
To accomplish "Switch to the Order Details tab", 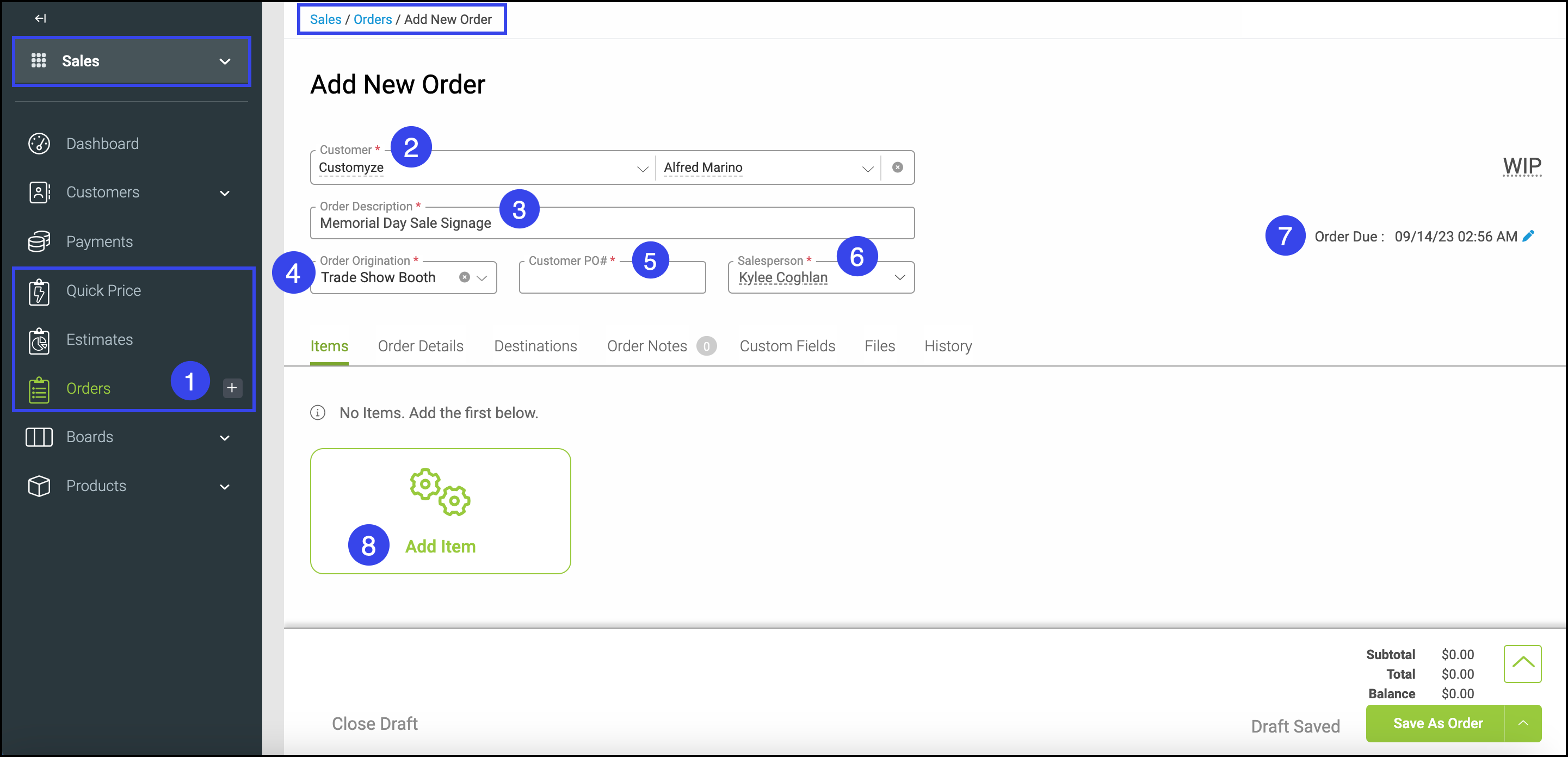I will point(420,346).
